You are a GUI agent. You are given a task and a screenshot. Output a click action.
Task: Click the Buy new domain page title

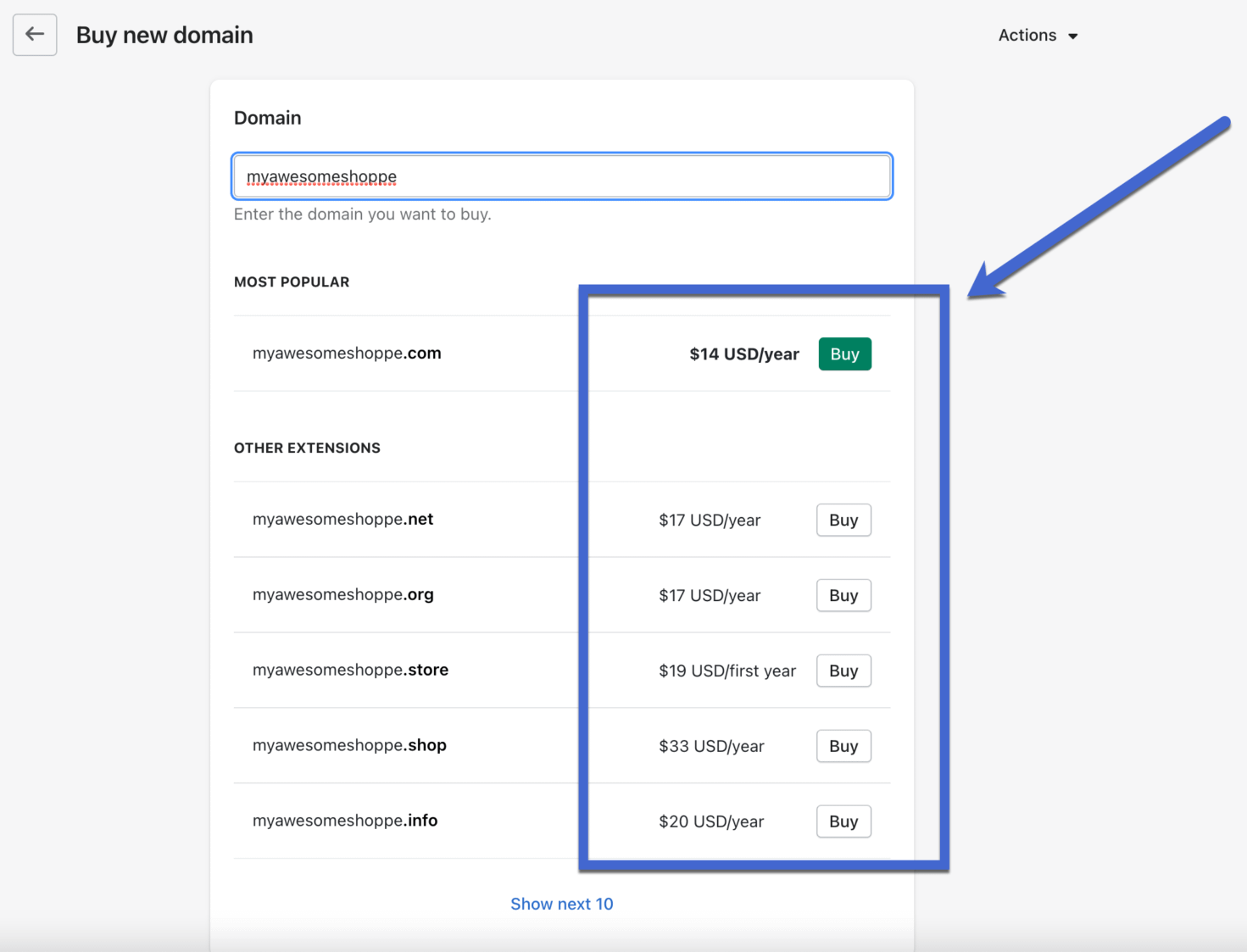click(x=164, y=36)
